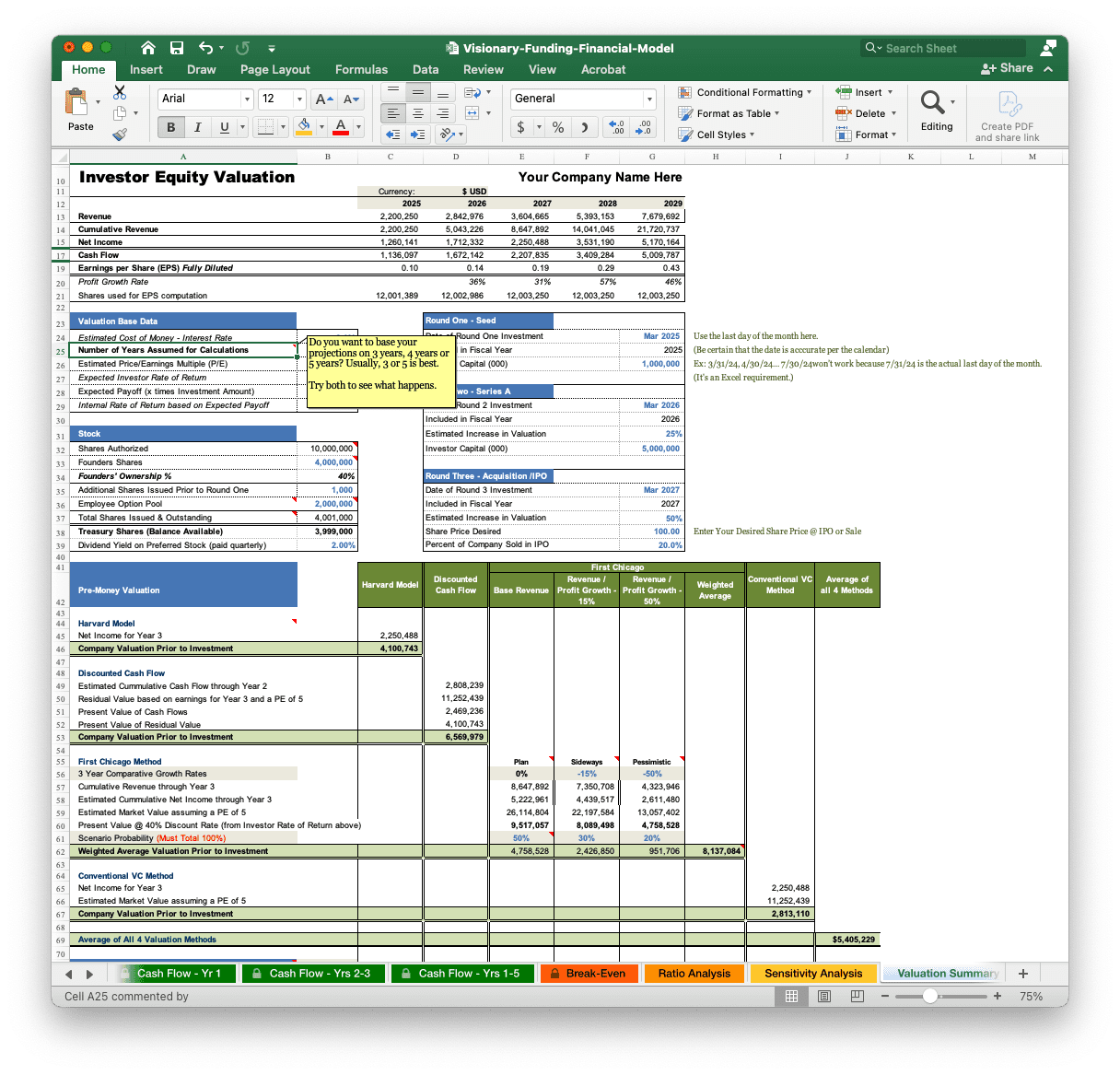1120x1075 pixels.
Task: Click the red font color swatch
Action: [341, 127]
